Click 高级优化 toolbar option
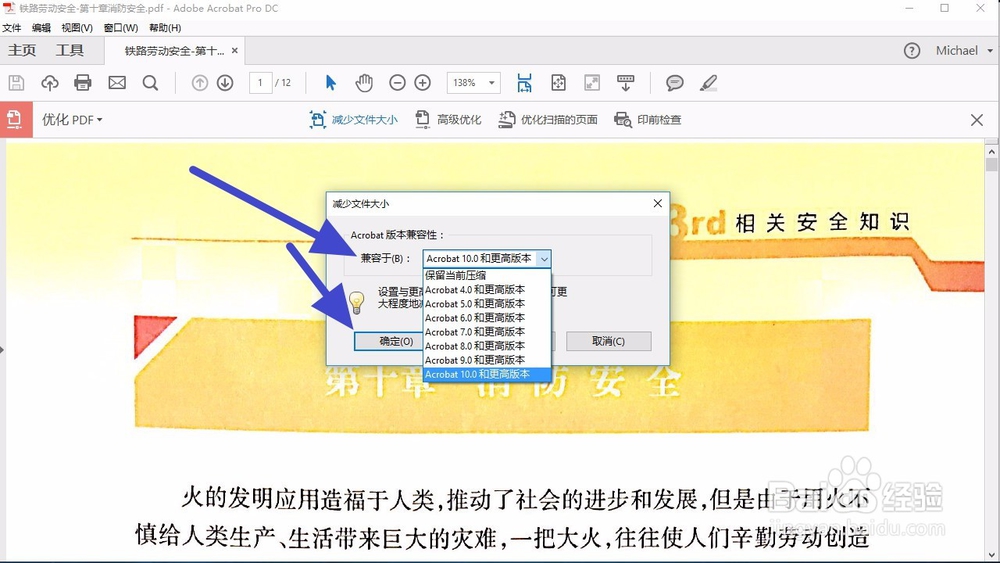Viewport: 1000px width, 563px height. pyautogui.click(x=448, y=119)
